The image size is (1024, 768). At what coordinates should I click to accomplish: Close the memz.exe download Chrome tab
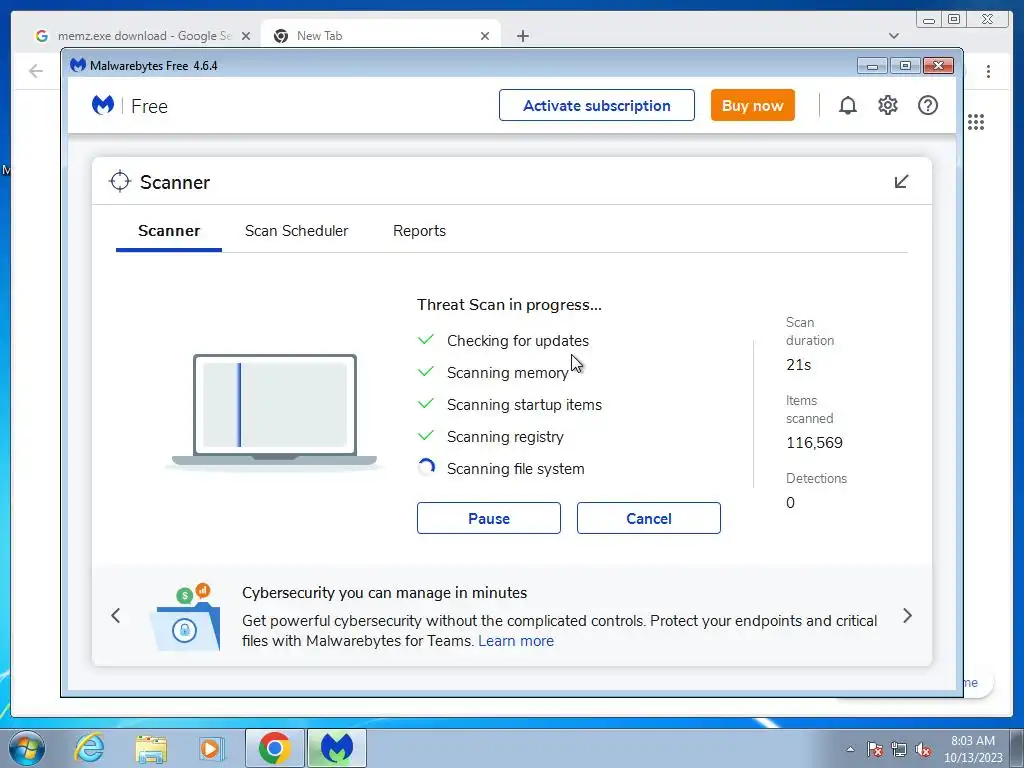pyautogui.click(x=246, y=36)
